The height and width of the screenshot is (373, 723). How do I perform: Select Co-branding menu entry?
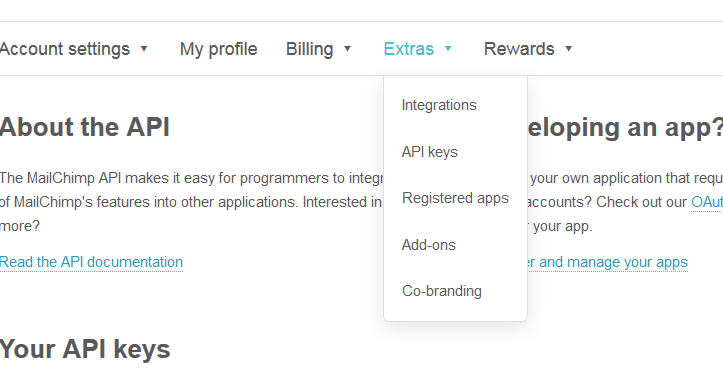tap(441, 291)
